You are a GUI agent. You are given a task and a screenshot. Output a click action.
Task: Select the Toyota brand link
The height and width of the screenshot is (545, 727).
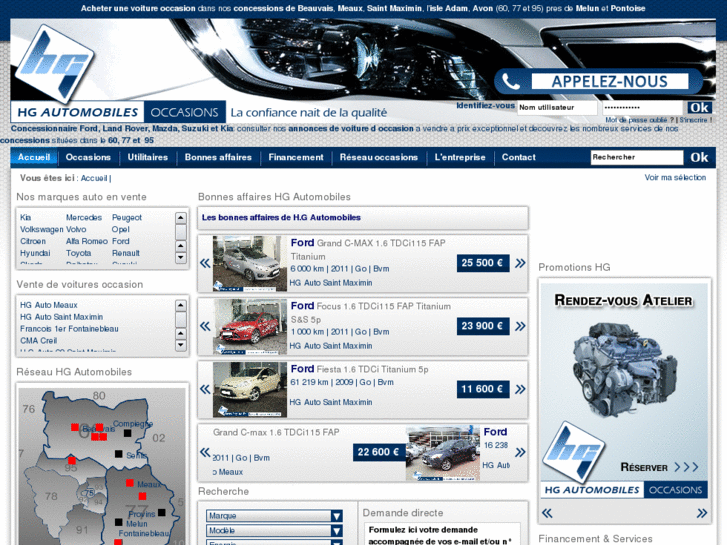pos(78,253)
